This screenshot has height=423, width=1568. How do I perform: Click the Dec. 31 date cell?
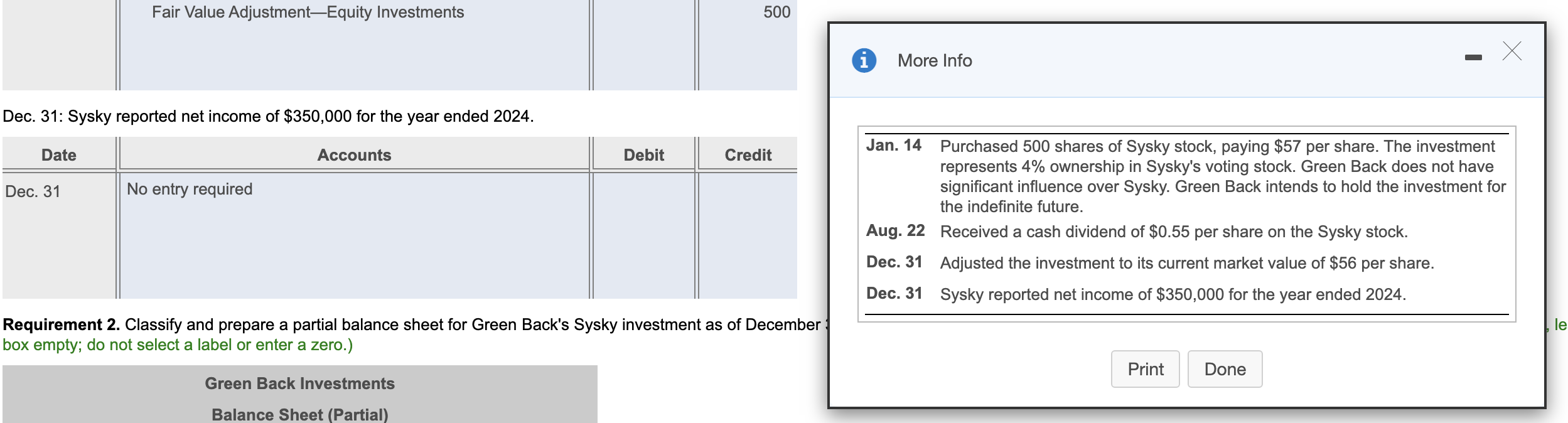59,235
